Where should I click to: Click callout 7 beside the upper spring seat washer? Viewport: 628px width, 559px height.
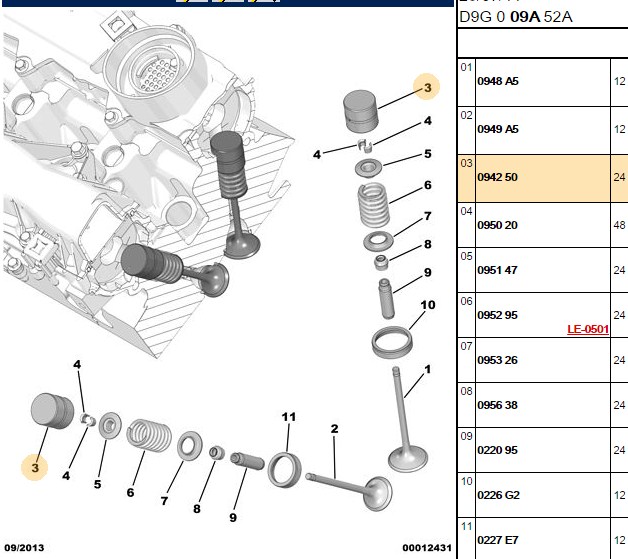(x=428, y=216)
